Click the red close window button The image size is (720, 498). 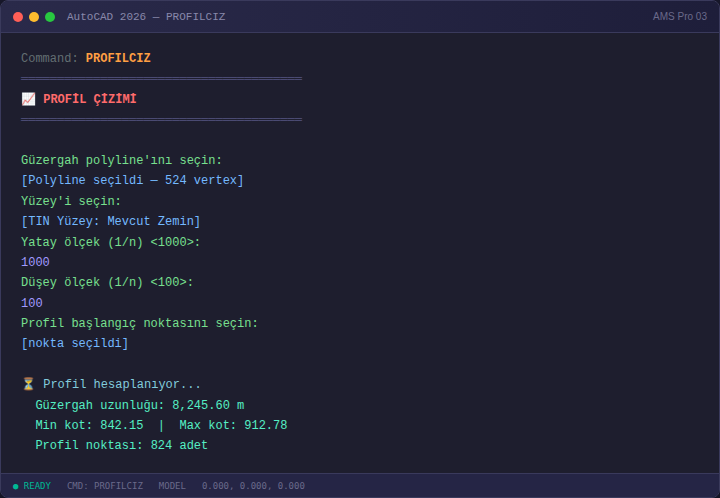[x=18, y=17]
